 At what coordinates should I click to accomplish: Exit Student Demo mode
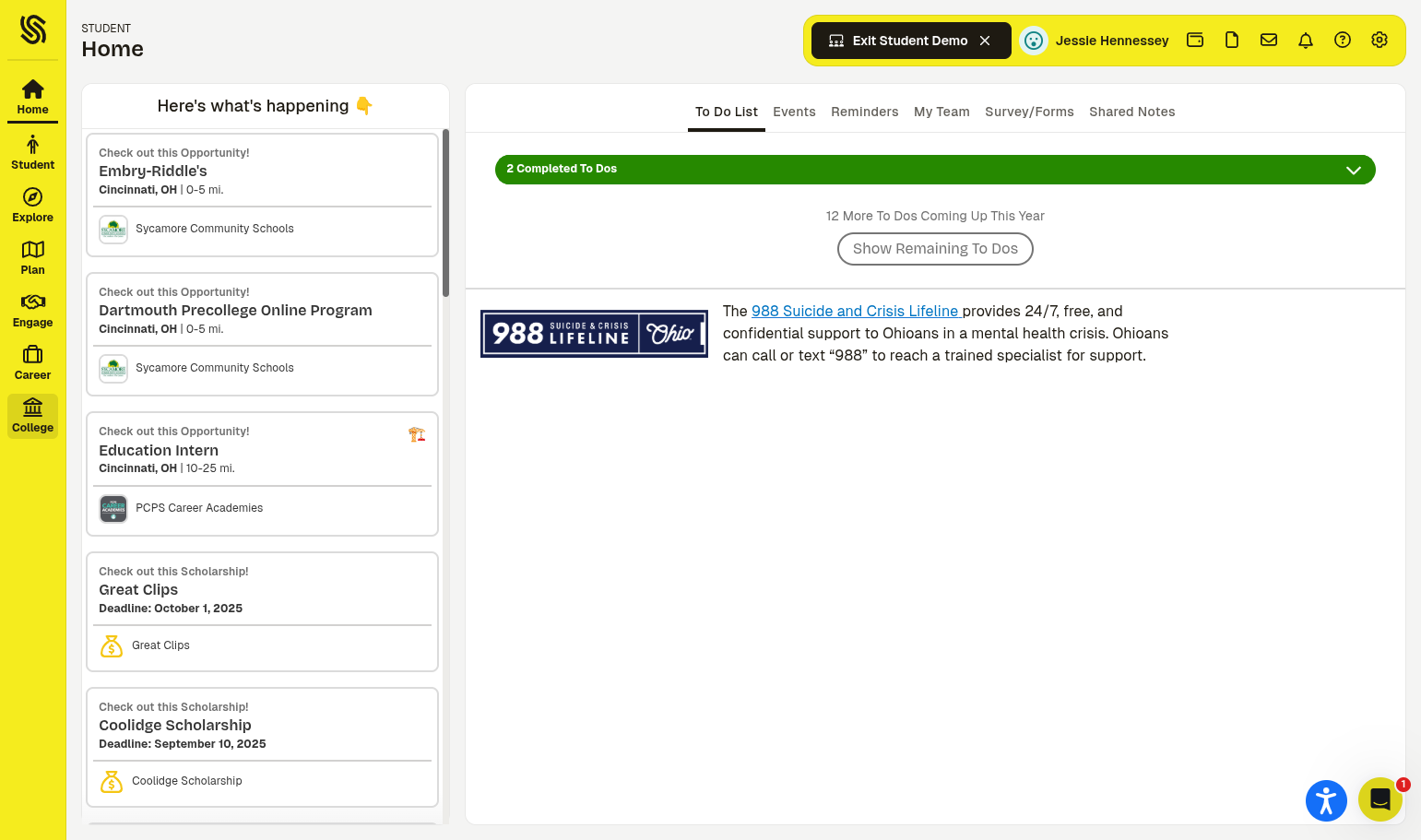point(911,41)
